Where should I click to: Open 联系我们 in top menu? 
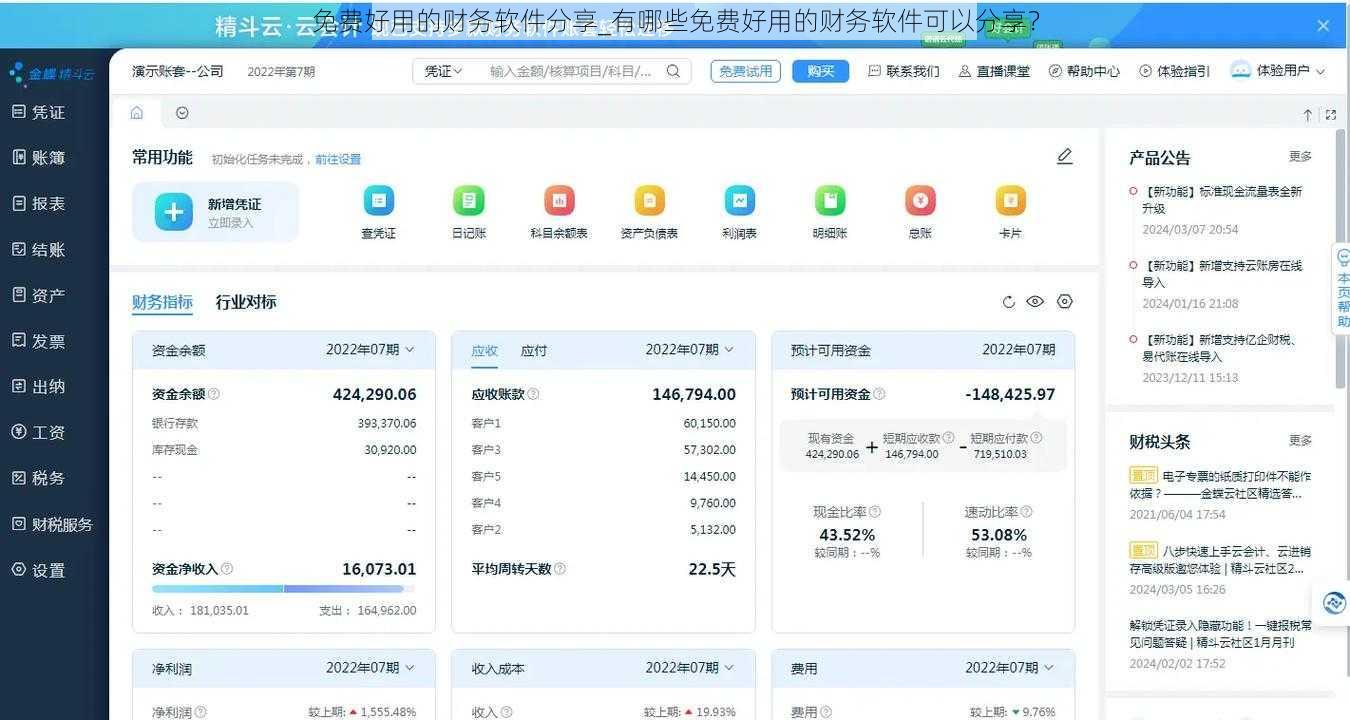904,71
